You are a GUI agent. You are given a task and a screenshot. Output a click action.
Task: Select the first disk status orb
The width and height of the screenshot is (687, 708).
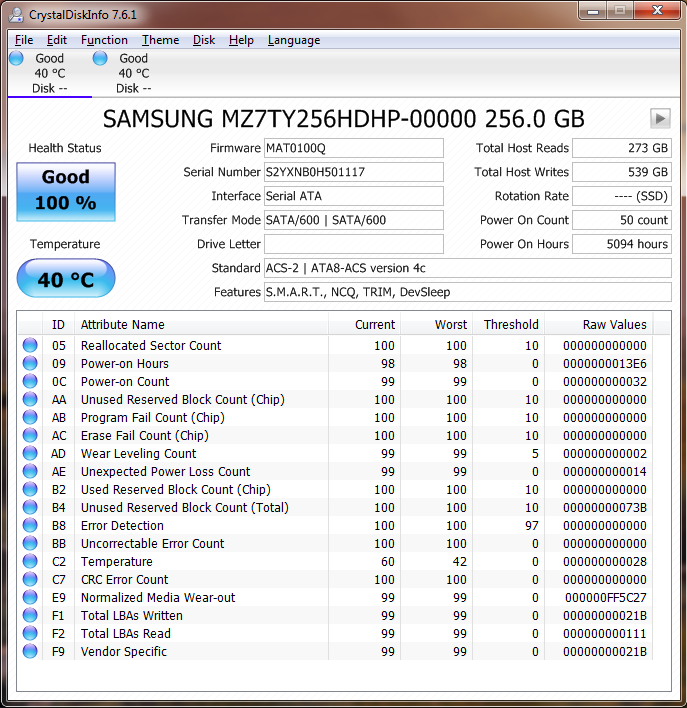click(x=16, y=59)
